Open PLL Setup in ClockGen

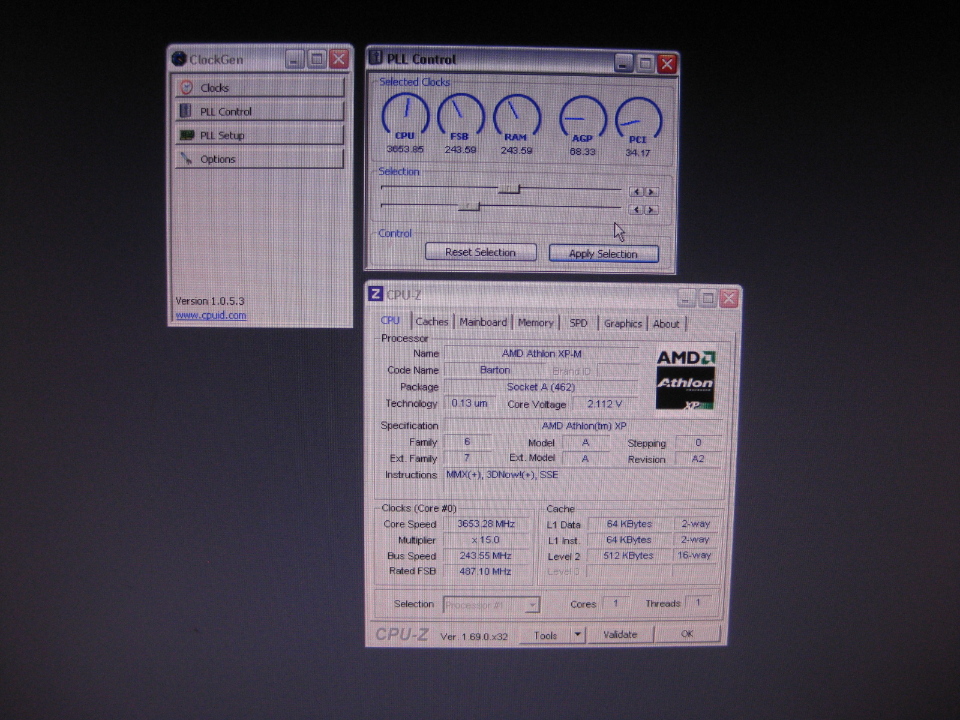click(x=260, y=135)
